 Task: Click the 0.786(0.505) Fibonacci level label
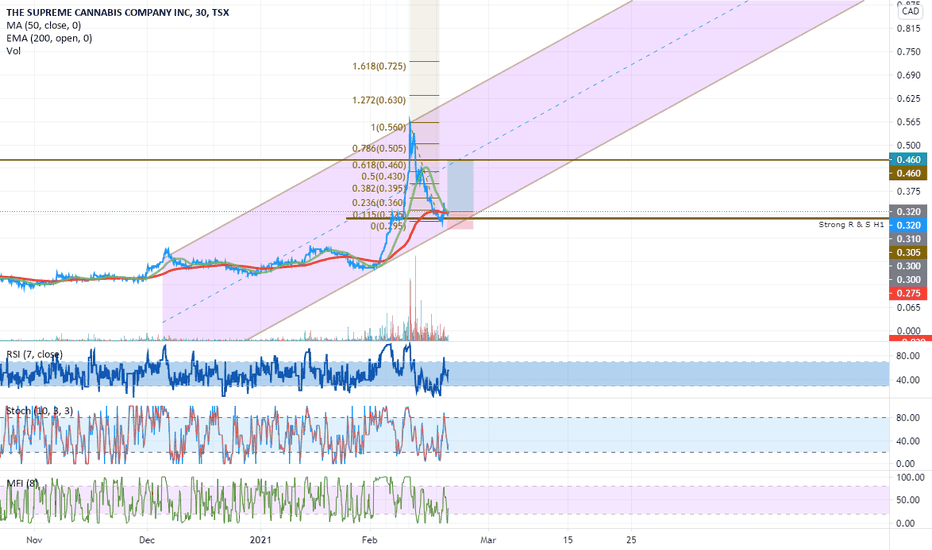(x=379, y=148)
